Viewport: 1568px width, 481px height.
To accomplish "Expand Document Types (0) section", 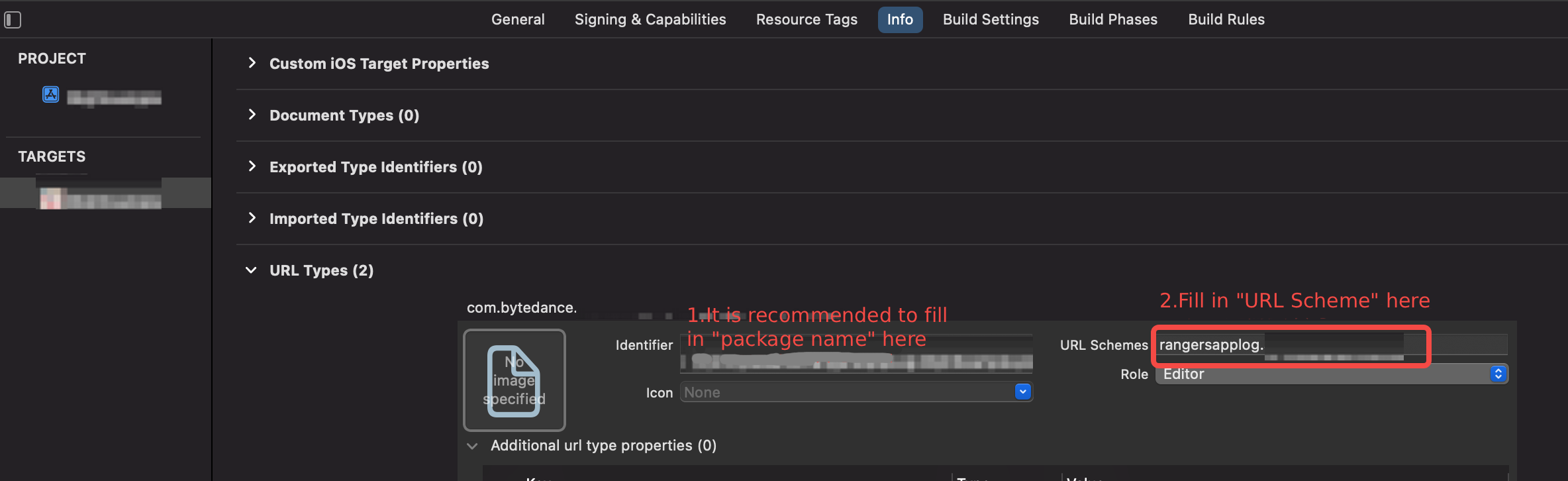I will 252,115.
